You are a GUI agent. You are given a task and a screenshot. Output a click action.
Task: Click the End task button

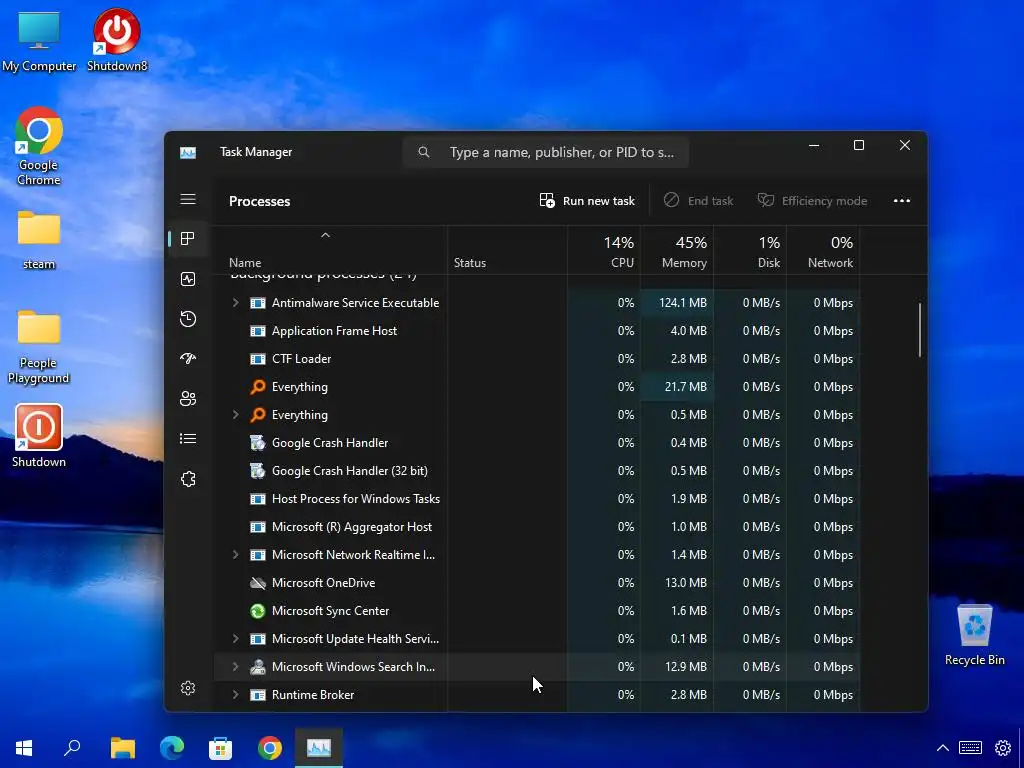(699, 200)
